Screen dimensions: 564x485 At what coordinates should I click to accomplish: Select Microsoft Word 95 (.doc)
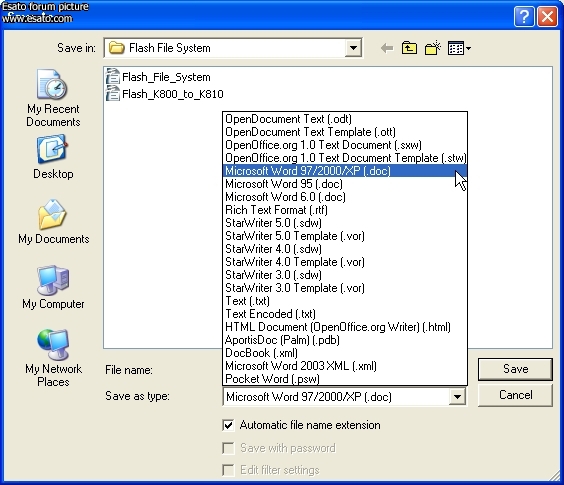pyautogui.click(x=345, y=183)
